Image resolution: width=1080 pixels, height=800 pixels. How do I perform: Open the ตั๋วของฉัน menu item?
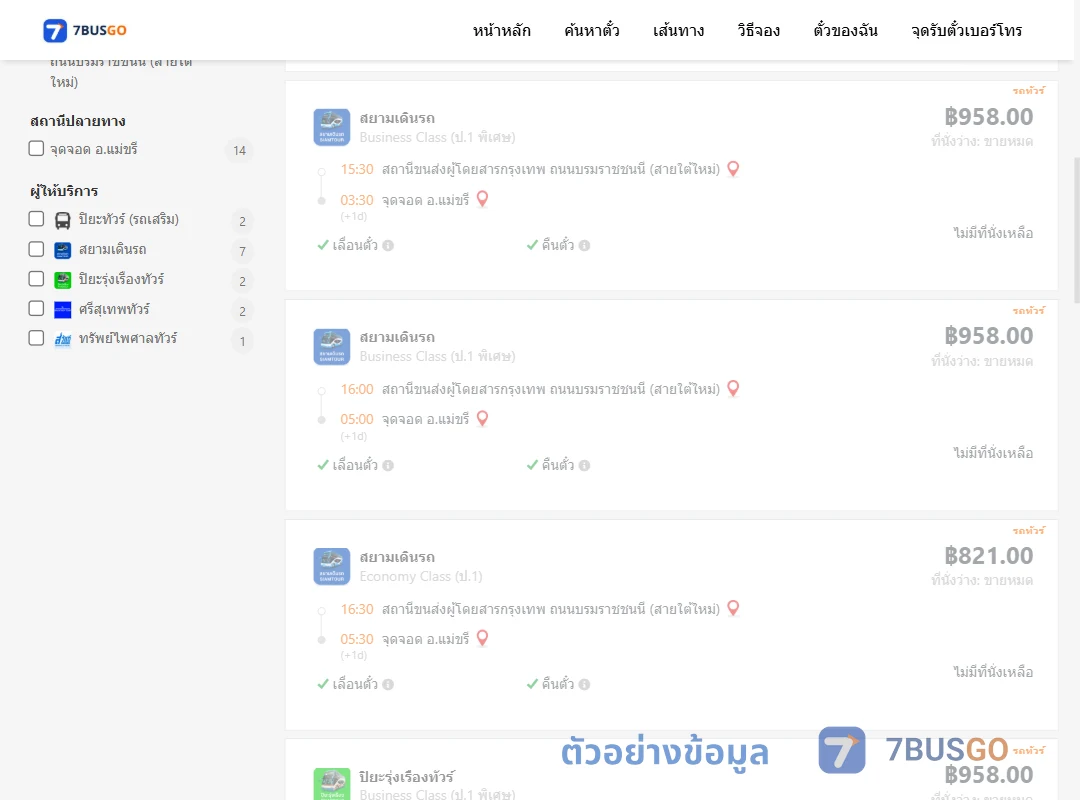coord(845,30)
